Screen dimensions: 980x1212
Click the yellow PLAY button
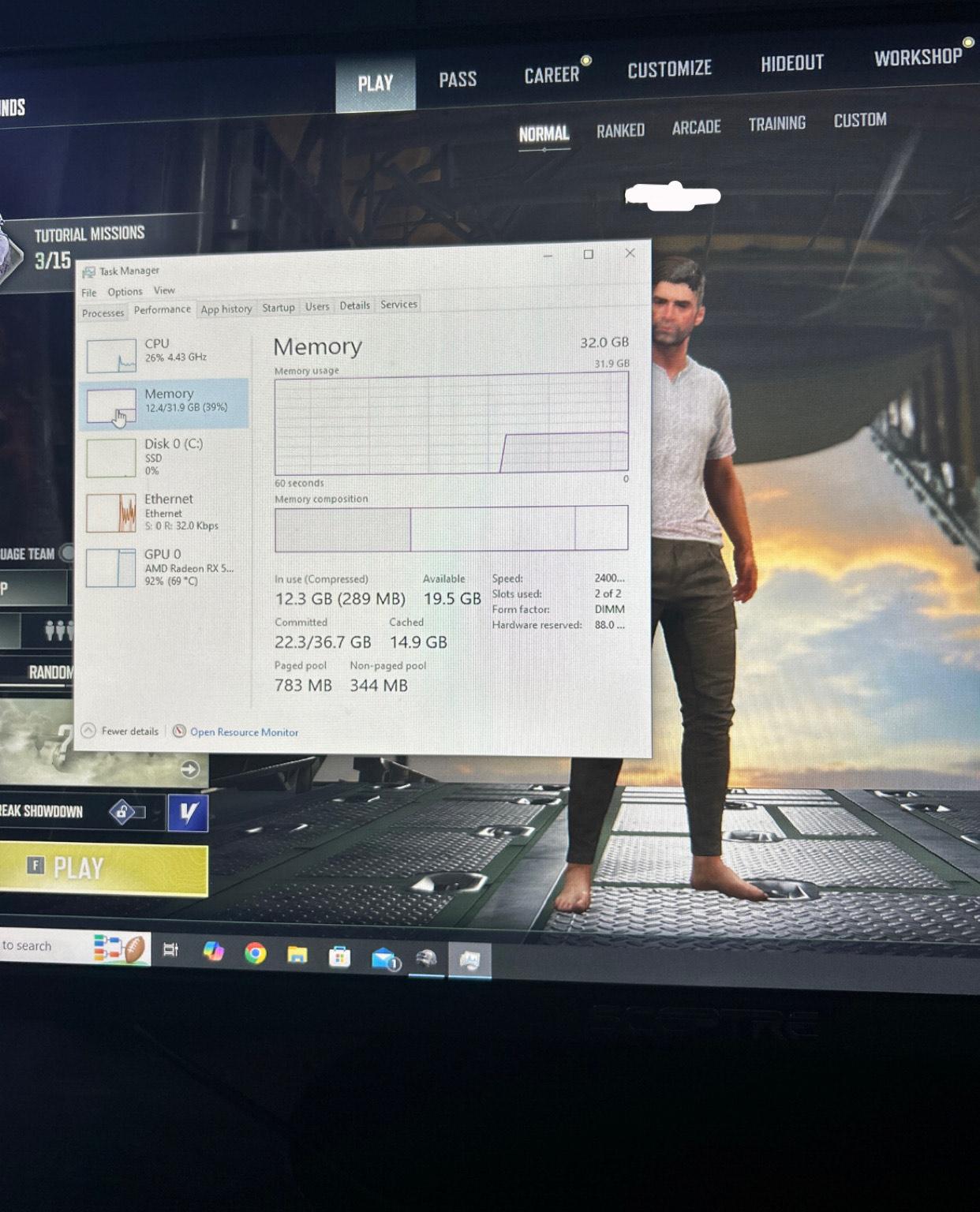(103, 870)
